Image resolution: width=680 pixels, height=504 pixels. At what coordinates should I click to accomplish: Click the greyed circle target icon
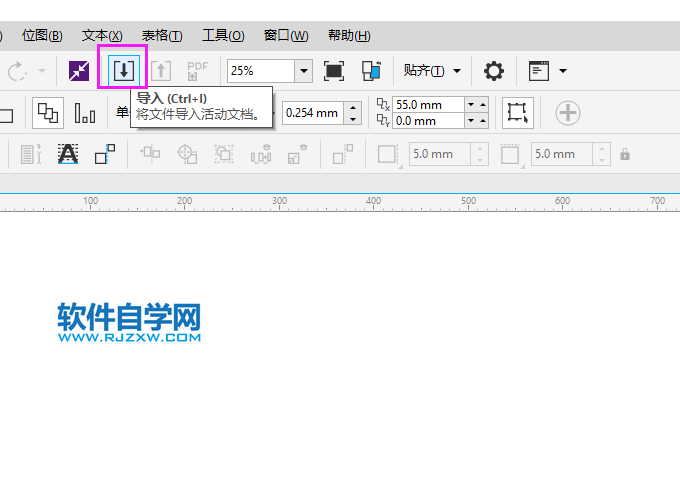pyautogui.click(x=187, y=154)
